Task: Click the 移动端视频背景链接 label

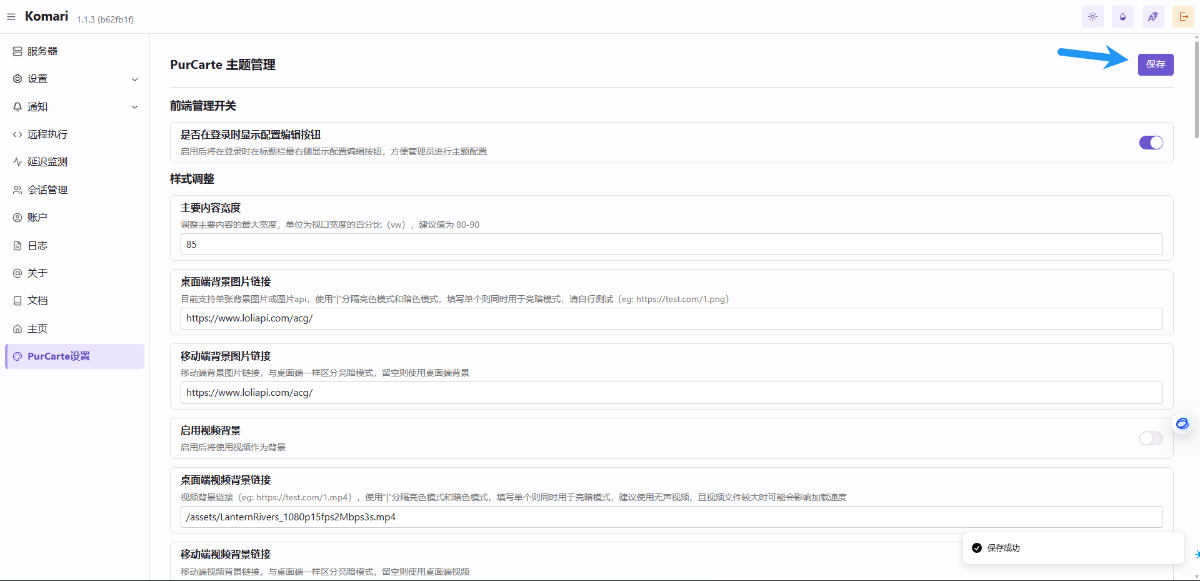Action: [x=226, y=554]
